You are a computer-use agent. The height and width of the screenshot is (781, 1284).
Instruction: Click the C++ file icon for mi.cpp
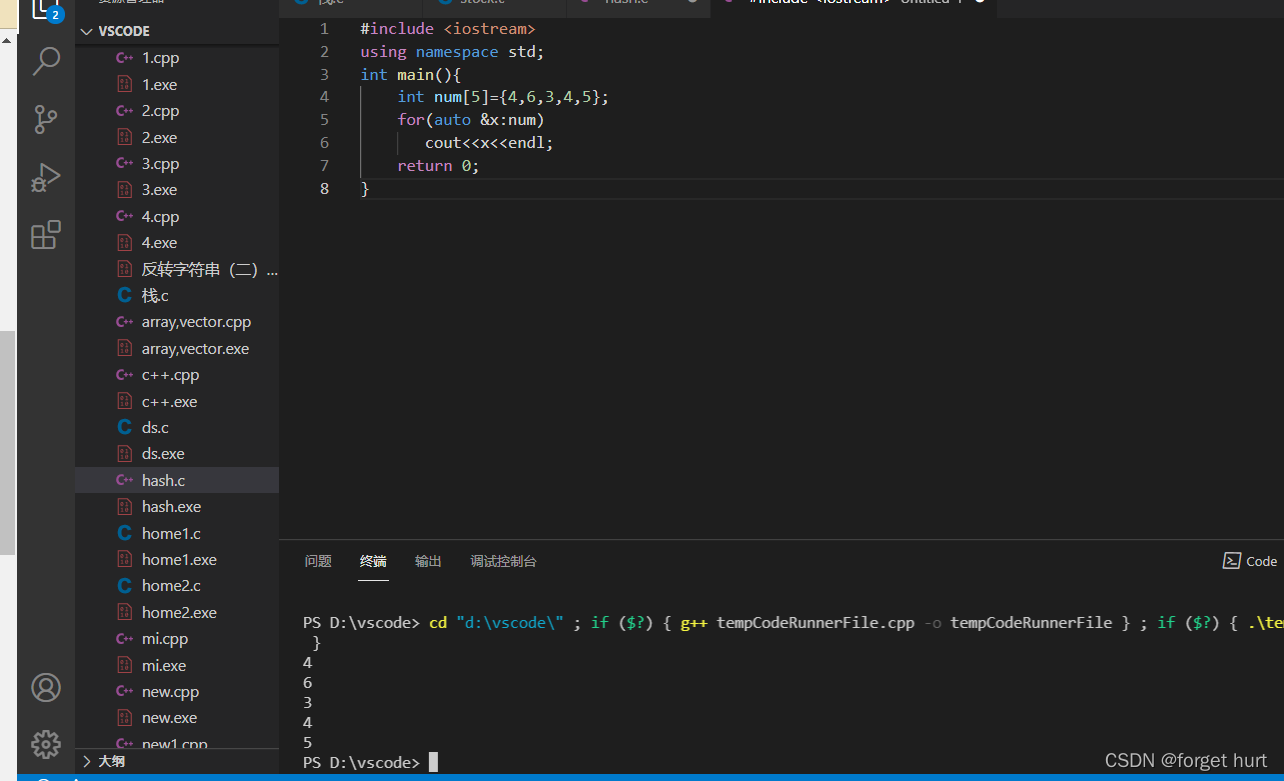[x=125, y=638]
